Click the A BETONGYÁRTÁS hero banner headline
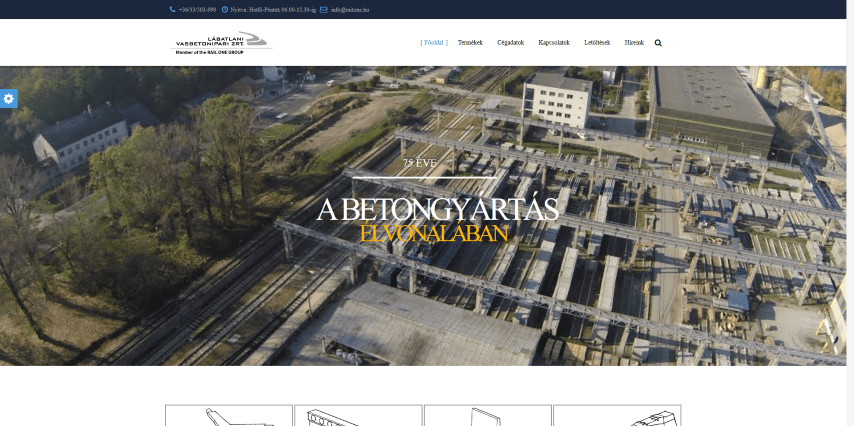 pyautogui.click(x=436, y=210)
